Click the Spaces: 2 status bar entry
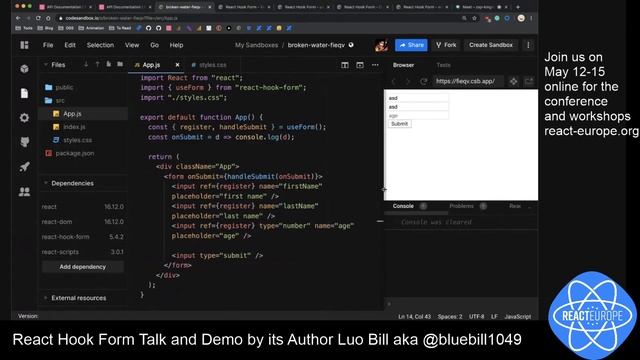Viewport: 640px width, 360px height. 450,316
